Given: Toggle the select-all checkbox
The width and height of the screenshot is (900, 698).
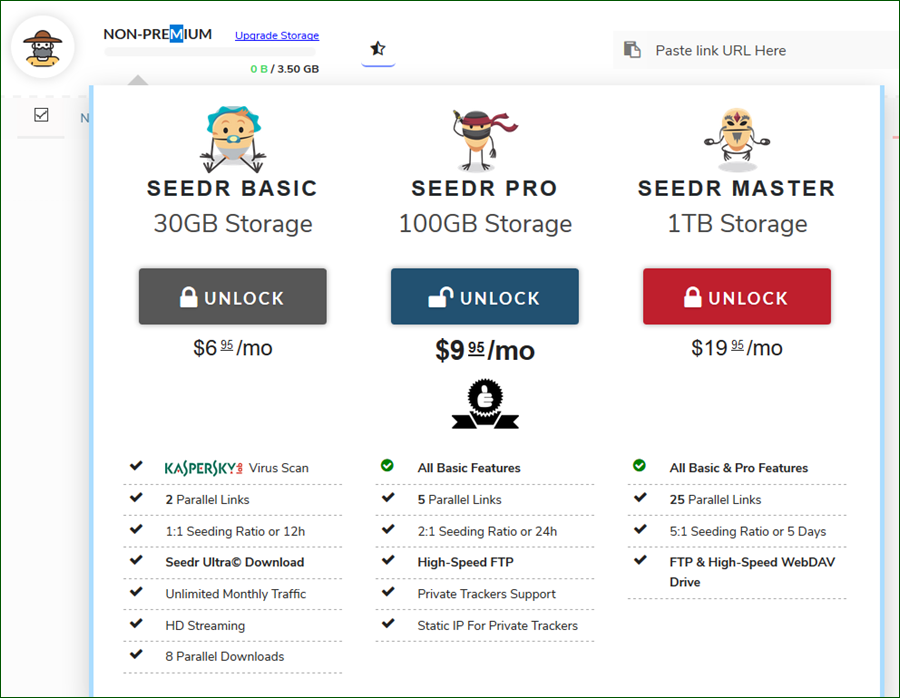Looking at the screenshot, I should coord(41,115).
